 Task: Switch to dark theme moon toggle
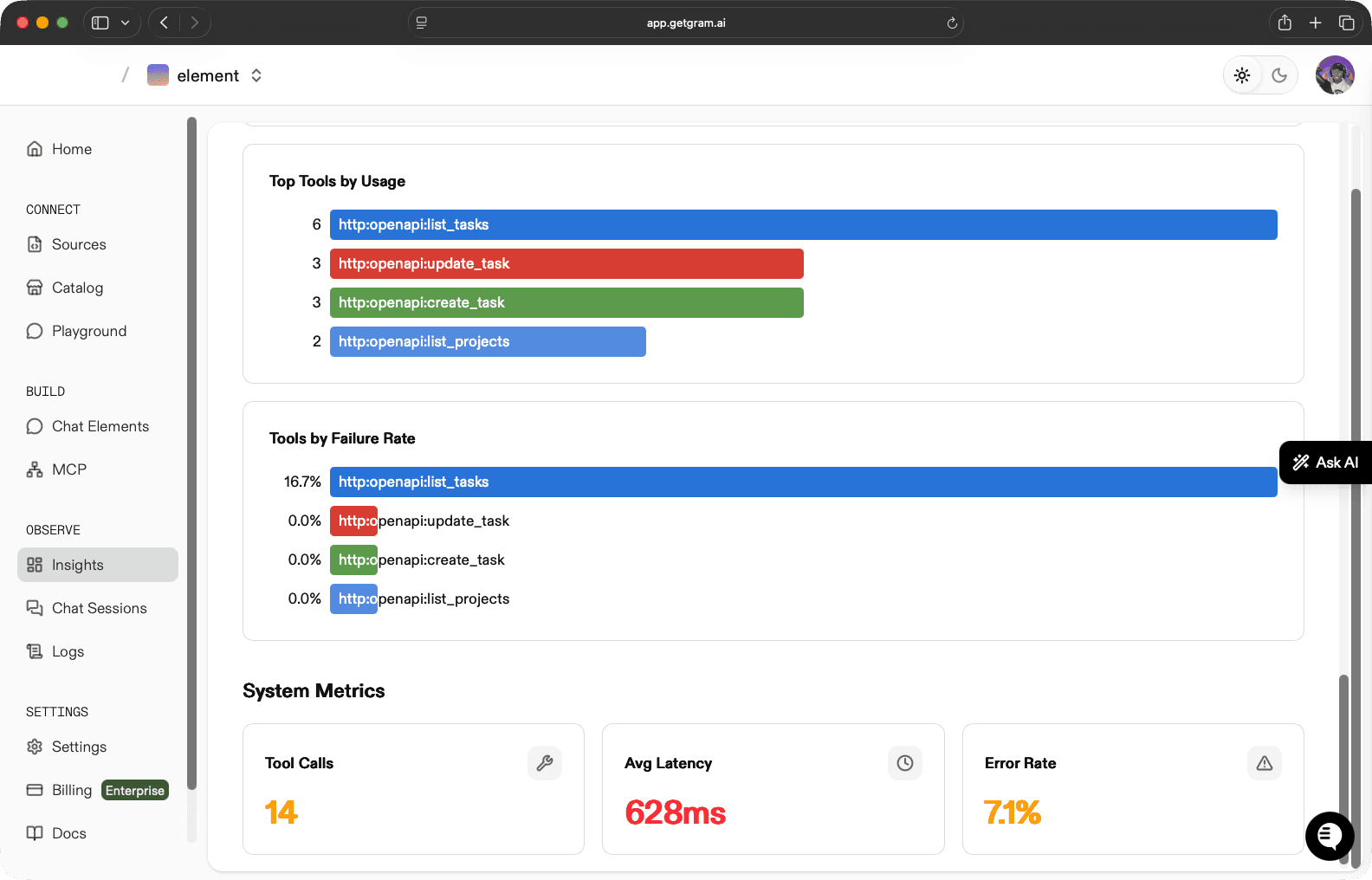click(1279, 75)
